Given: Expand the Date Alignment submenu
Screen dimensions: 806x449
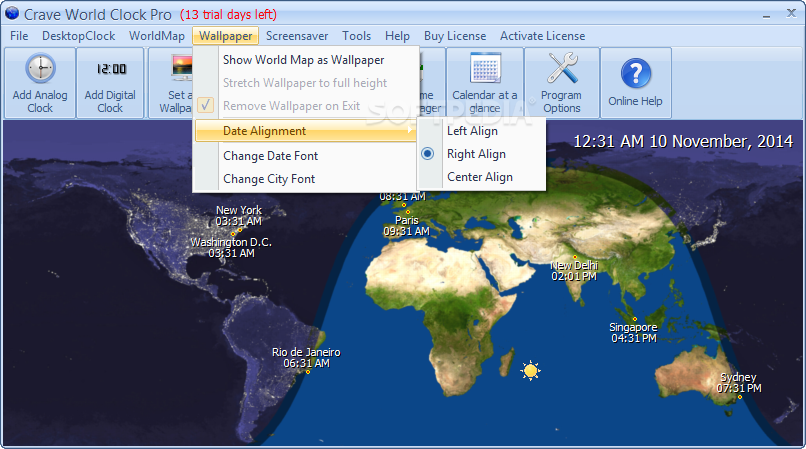Looking at the screenshot, I should click(305, 131).
